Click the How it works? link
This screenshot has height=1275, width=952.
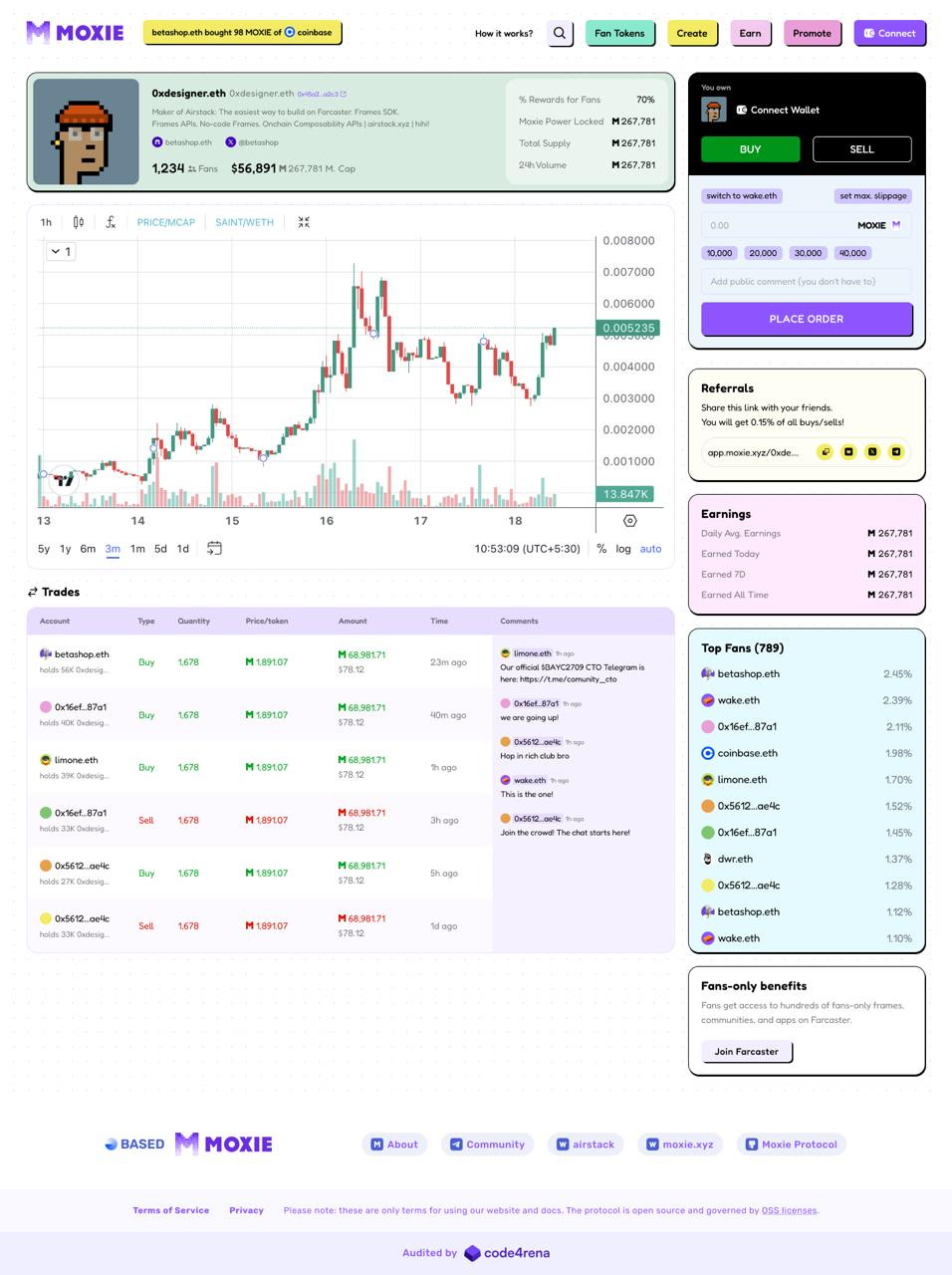[x=504, y=33]
